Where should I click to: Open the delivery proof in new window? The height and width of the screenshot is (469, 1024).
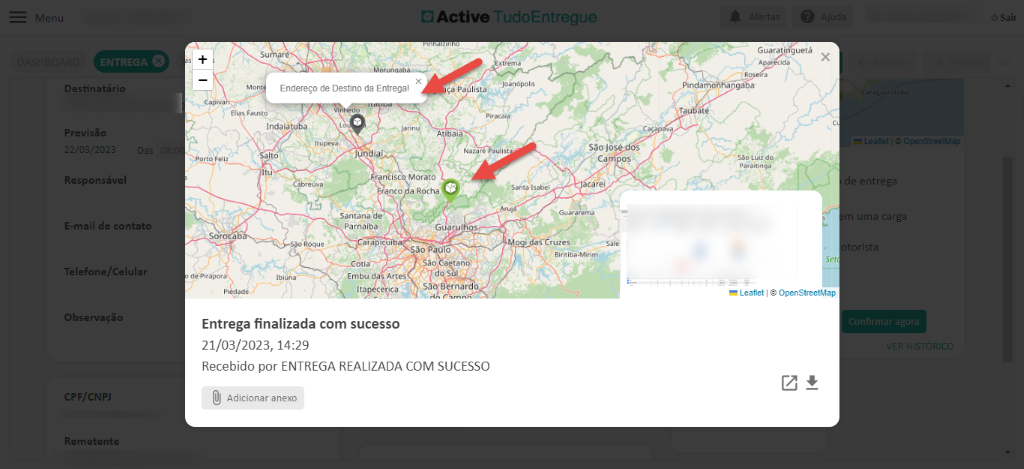789,383
